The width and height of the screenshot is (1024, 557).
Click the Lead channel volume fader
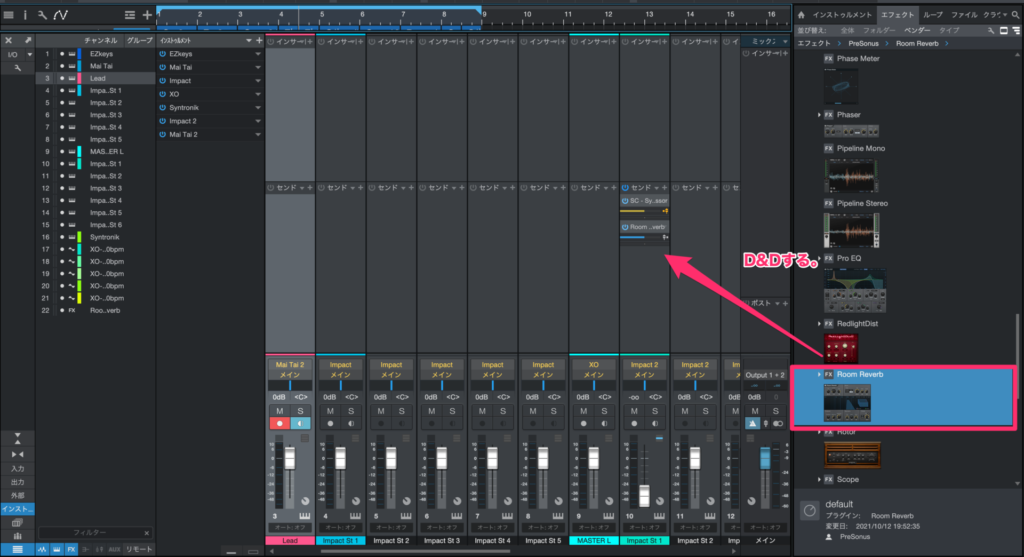290,458
